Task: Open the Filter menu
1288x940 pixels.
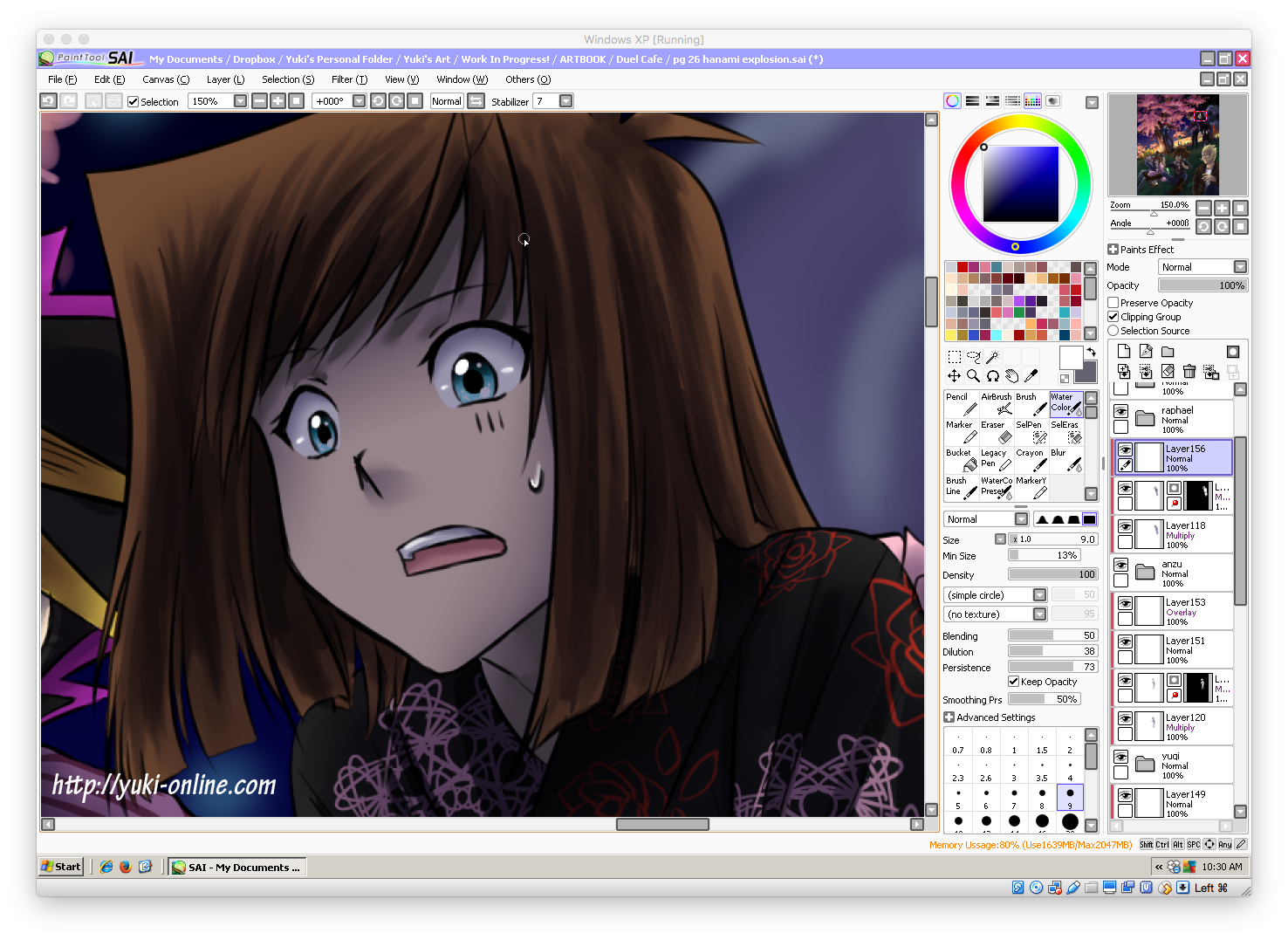Action: point(349,79)
